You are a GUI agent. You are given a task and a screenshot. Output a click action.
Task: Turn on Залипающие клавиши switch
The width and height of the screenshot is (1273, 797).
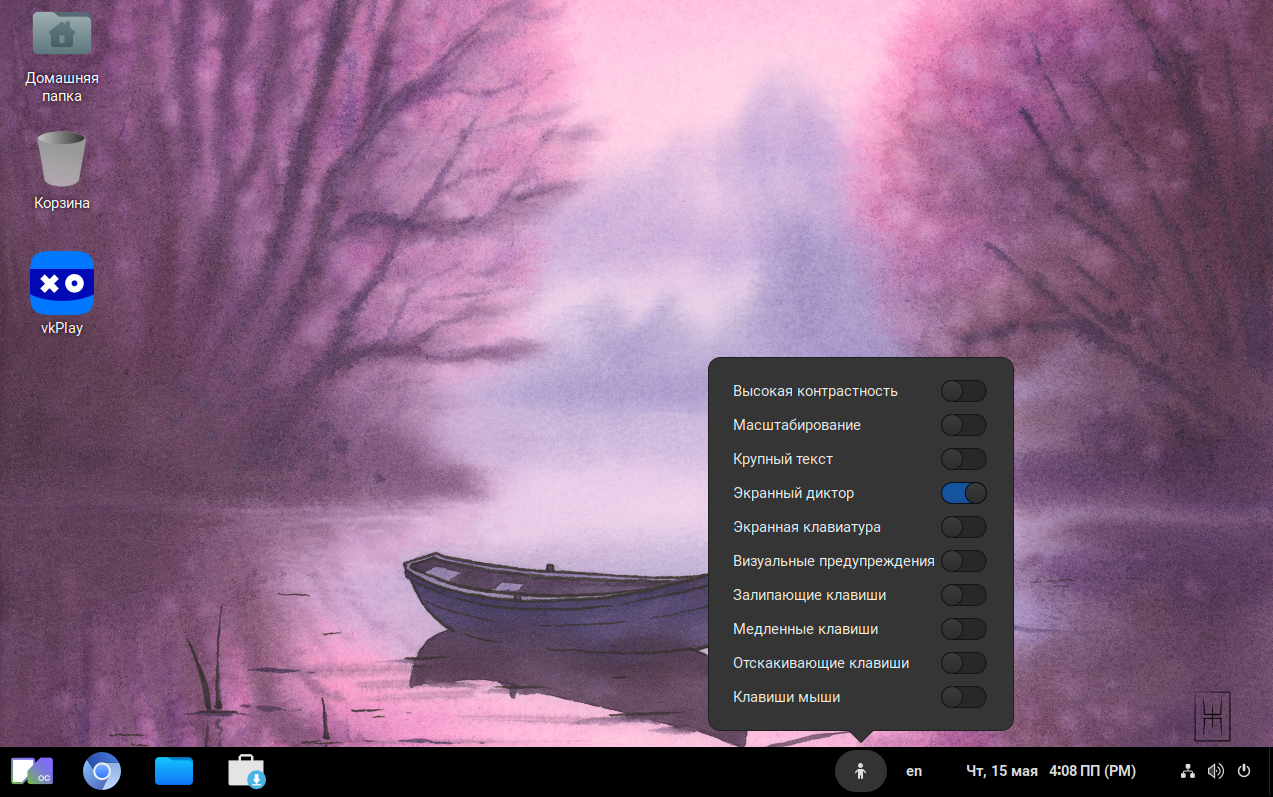tap(963, 595)
